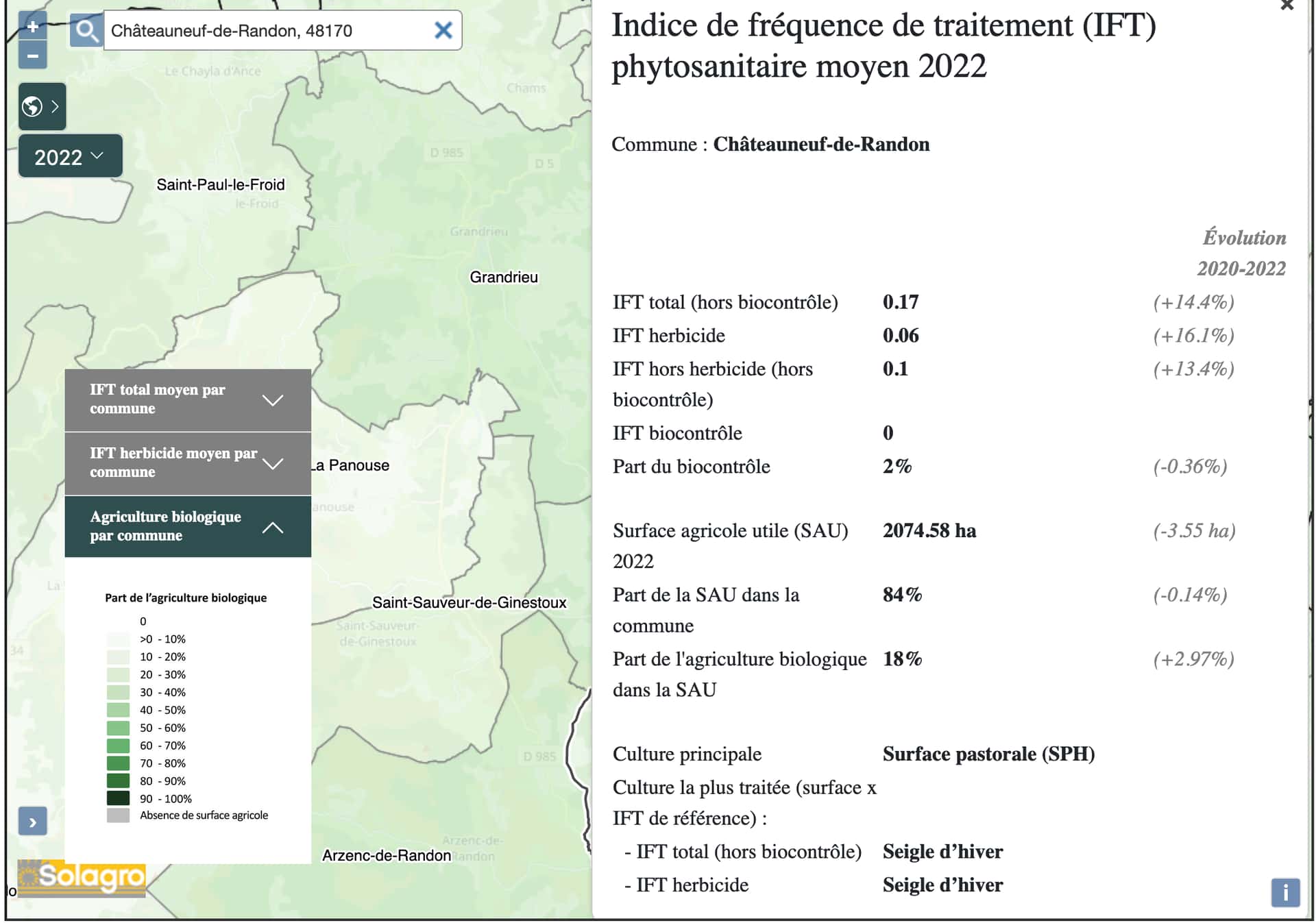
Task: Expand the side panel arrow button
Action: [x=32, y=822]
